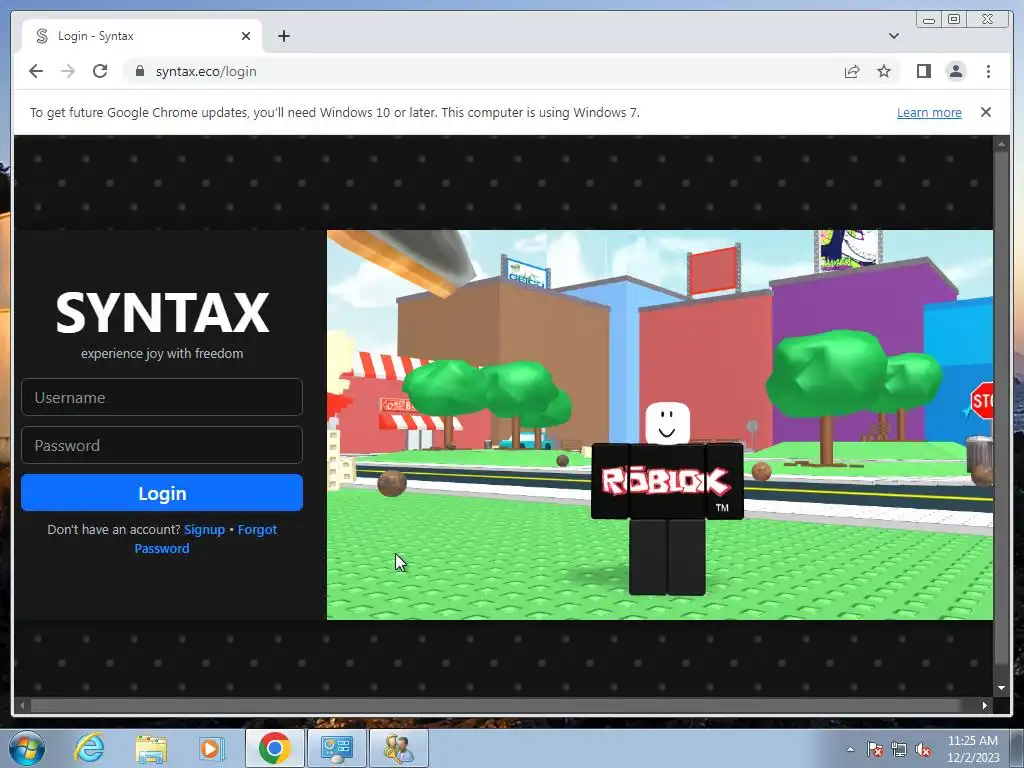View site information via lock icon
Image resolution: width=1024 pixels, height=768 pixels.
[139, 71]
